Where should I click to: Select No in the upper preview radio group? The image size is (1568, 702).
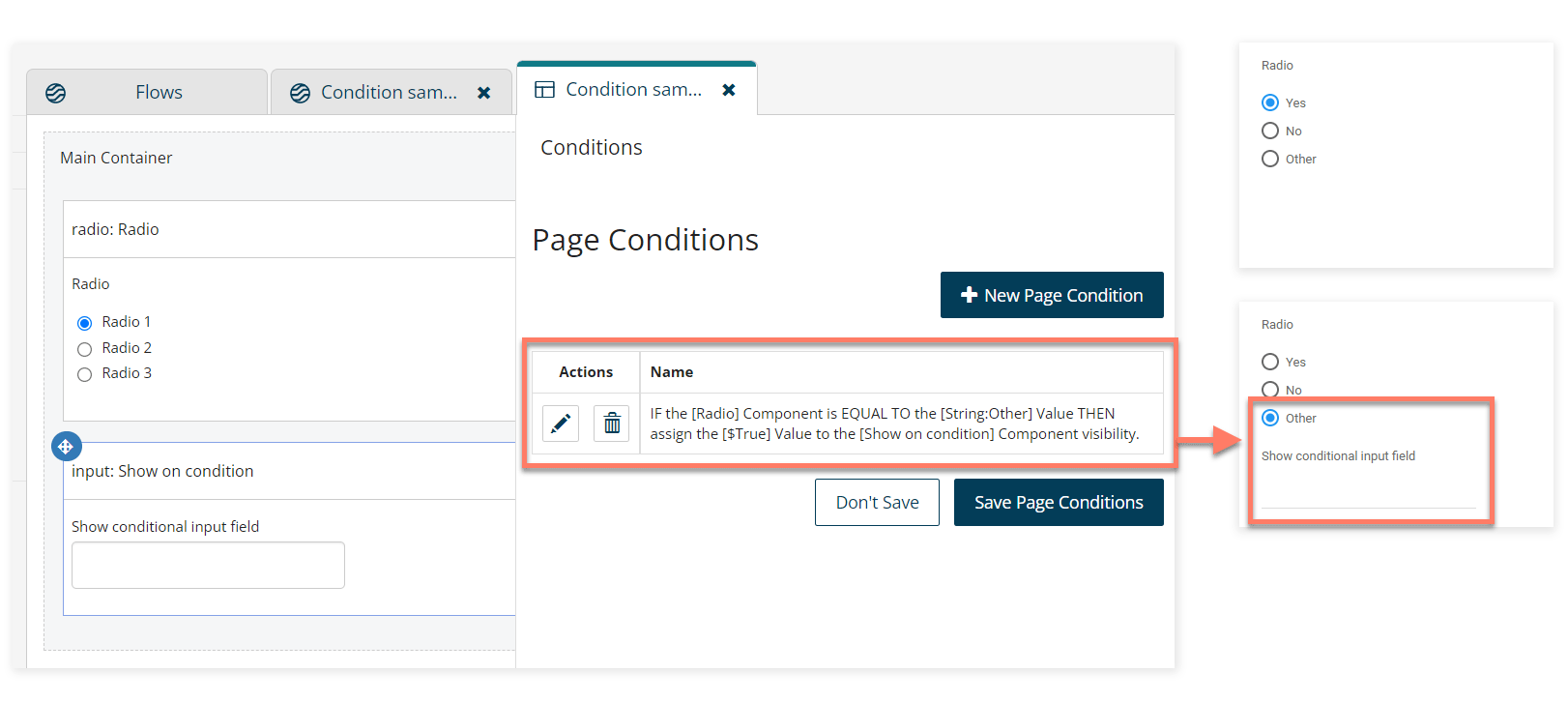(1270, 131)
